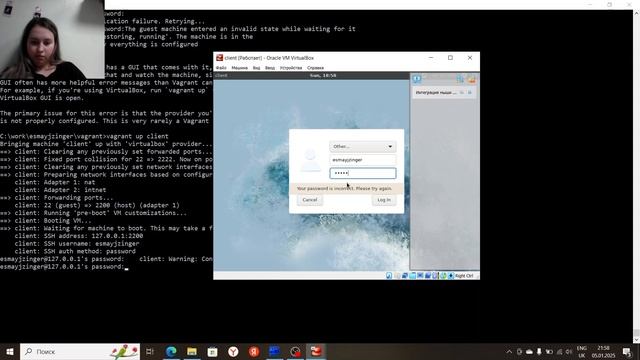Open the clock showing 05.01.2025
This screenshot has width=640, height=360.
coord(604,352)
